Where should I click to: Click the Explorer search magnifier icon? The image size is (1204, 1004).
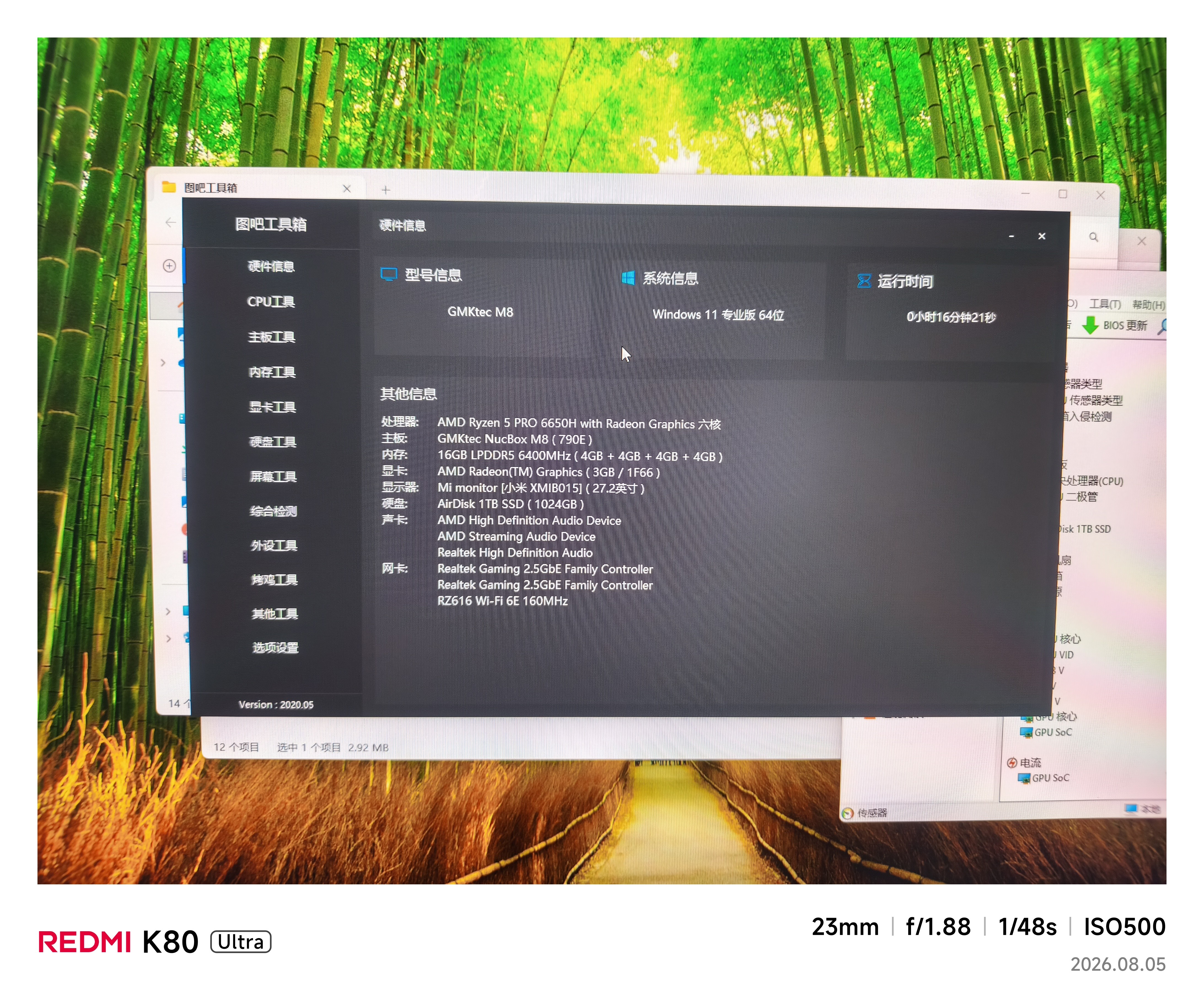(1093, 237)
